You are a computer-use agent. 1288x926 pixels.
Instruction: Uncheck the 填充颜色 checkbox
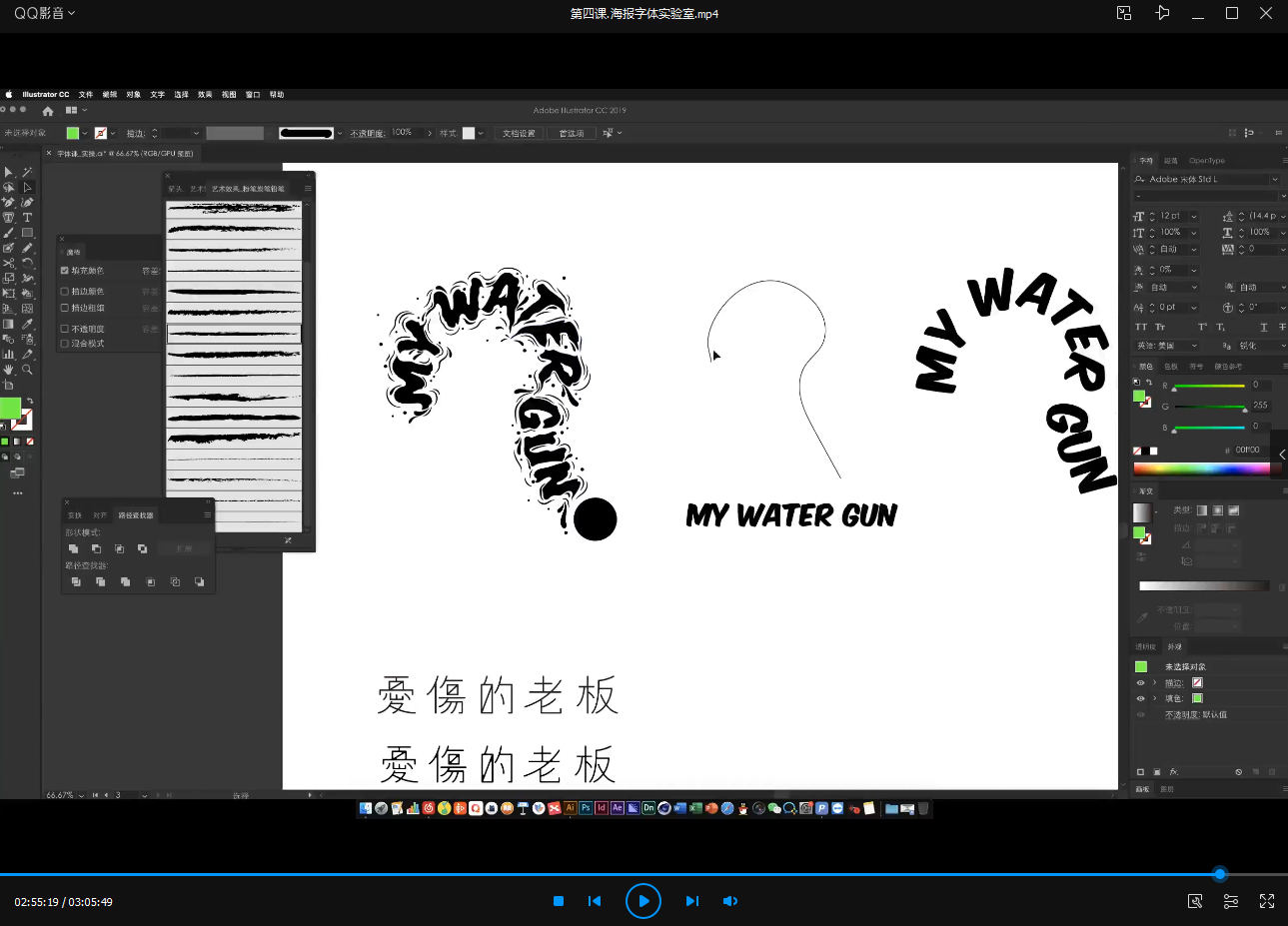point(65,271)
